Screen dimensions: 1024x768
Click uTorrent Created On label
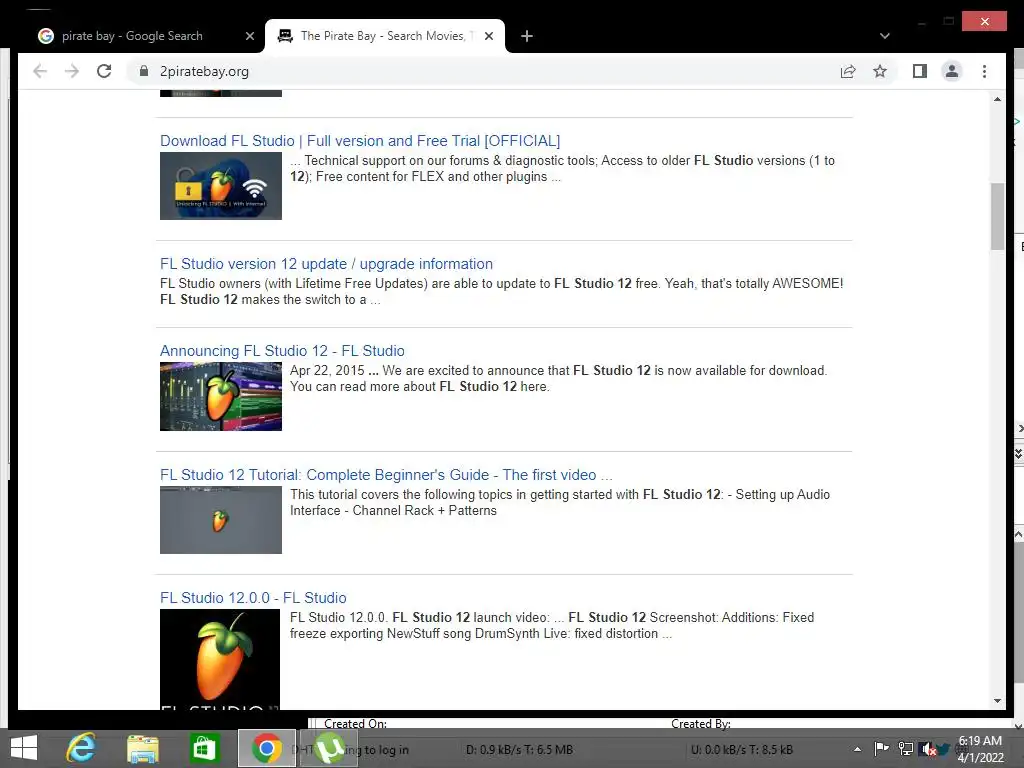pos(355,724)
